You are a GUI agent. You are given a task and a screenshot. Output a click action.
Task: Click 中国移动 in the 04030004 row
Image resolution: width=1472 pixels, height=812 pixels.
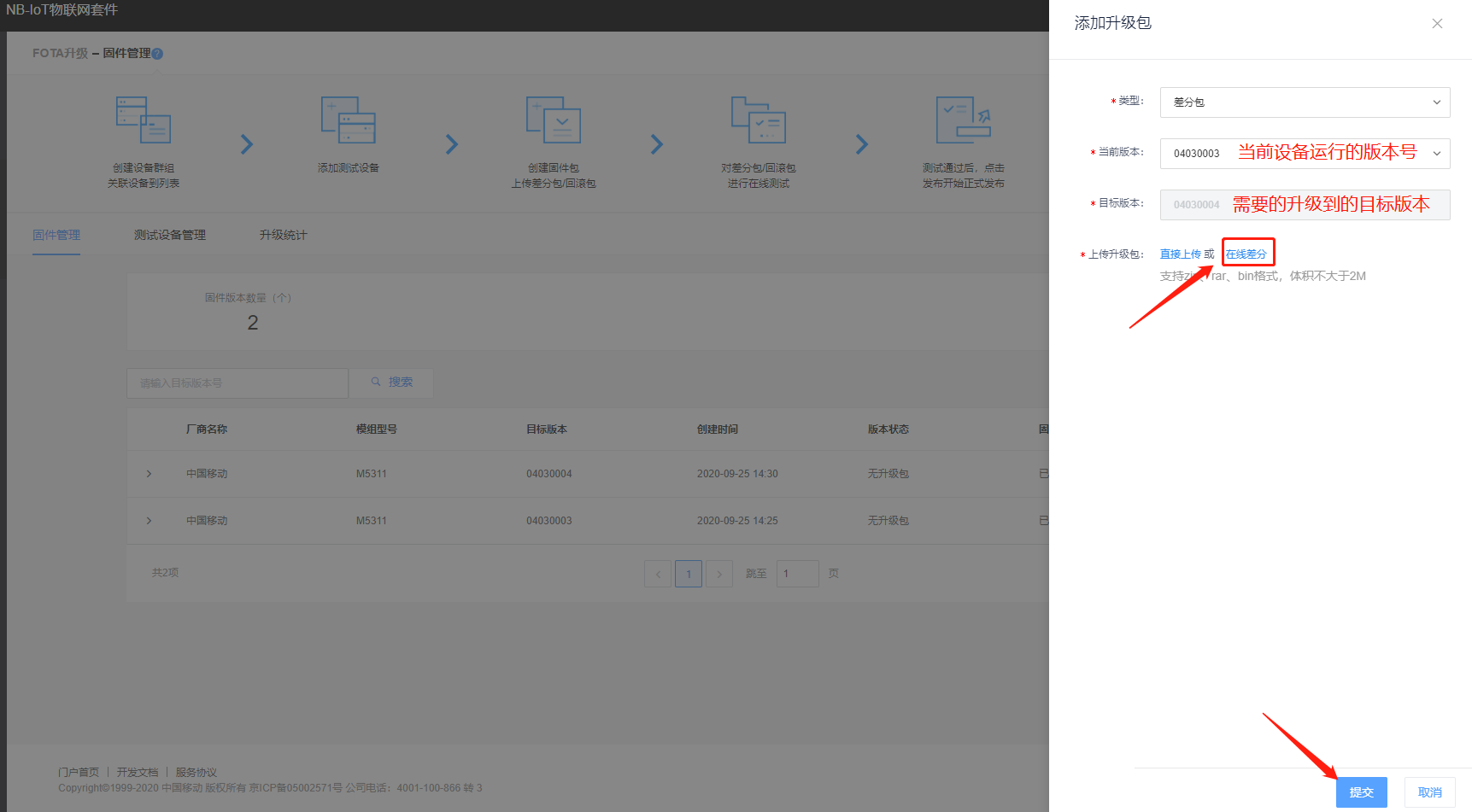pos(207,474)
